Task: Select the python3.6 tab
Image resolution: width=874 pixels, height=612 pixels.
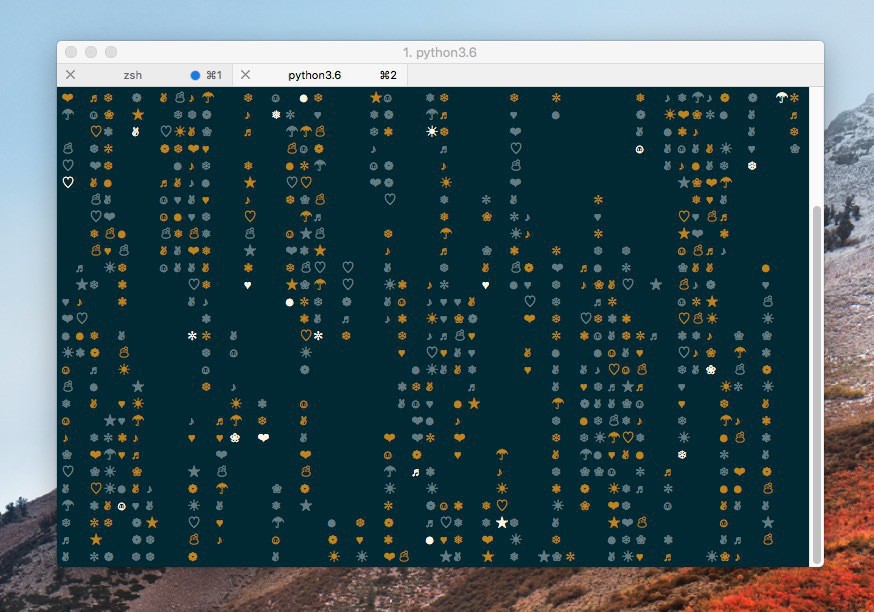Action: 320,75
